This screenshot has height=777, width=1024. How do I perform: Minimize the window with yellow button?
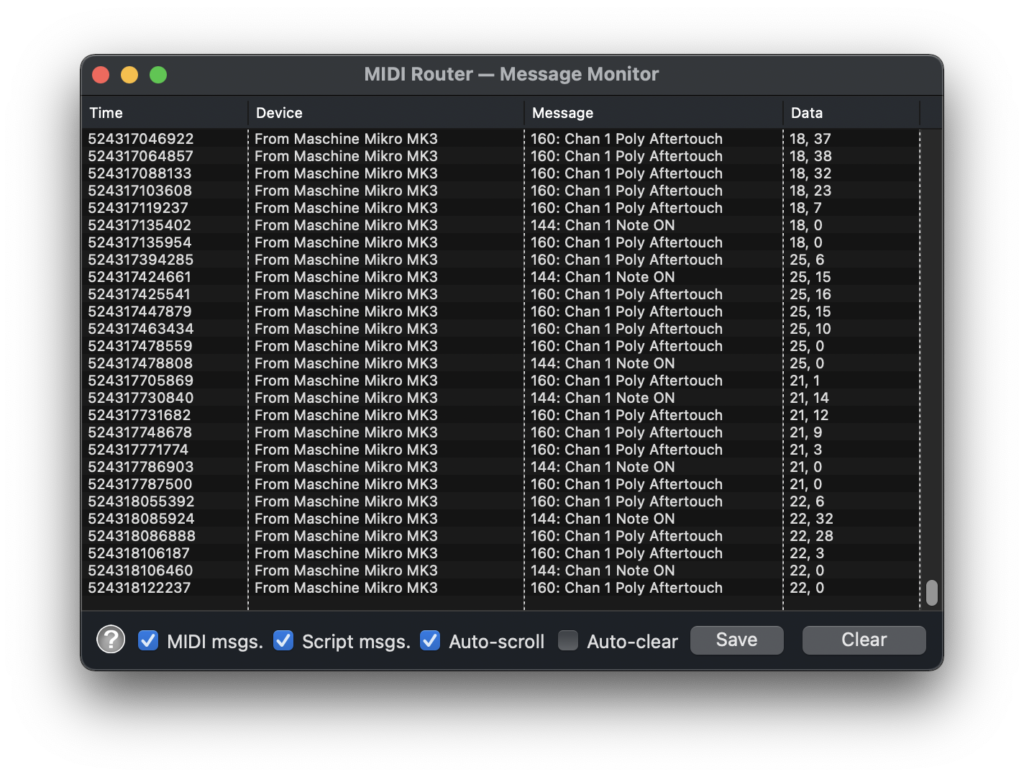(x=130, y=75)
